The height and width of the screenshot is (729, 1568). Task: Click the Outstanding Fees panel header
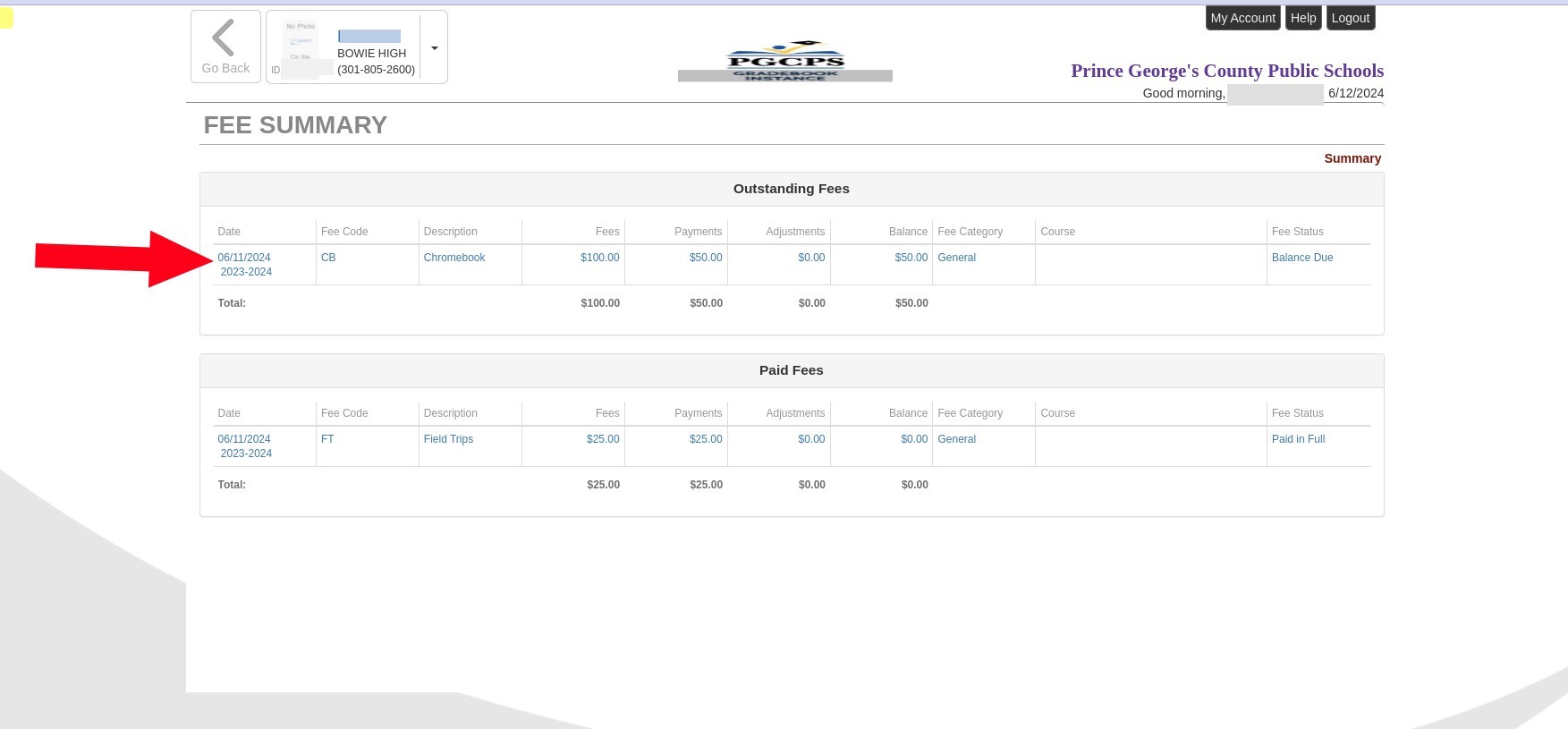click(x=791, y=189)
